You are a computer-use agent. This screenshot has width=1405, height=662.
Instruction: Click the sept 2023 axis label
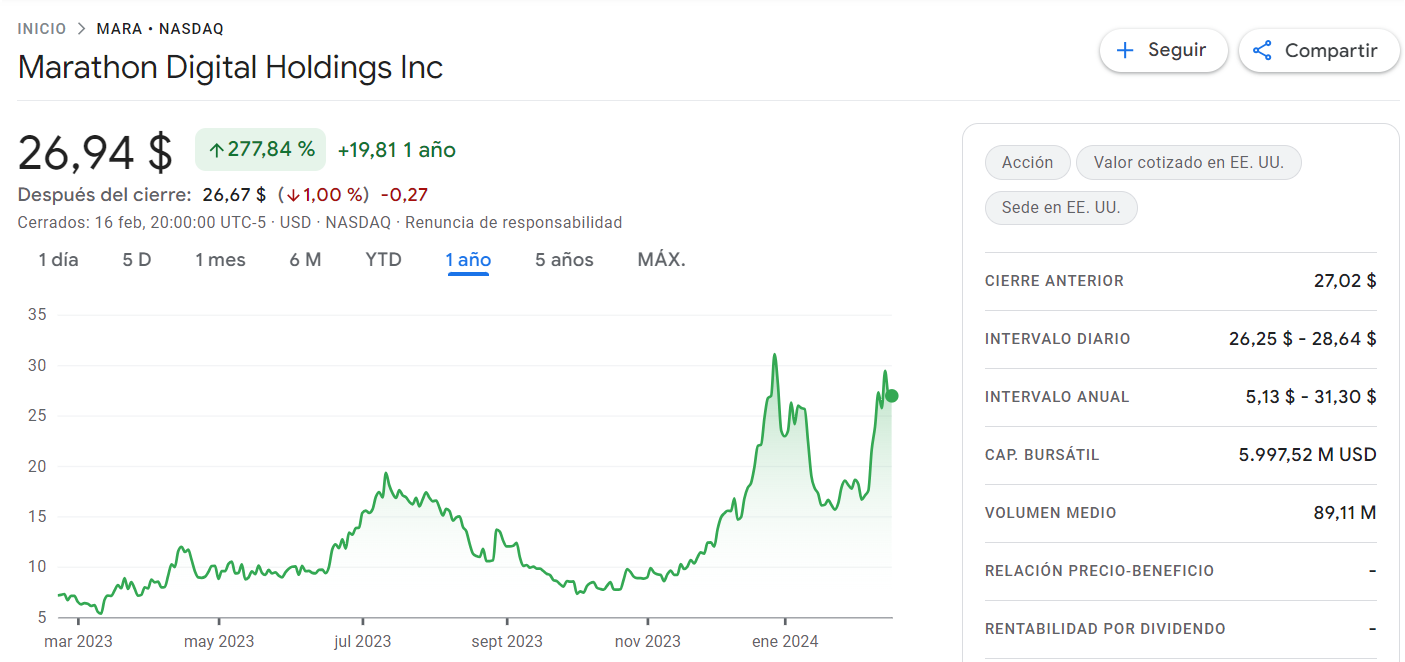(x=506, y=641)
